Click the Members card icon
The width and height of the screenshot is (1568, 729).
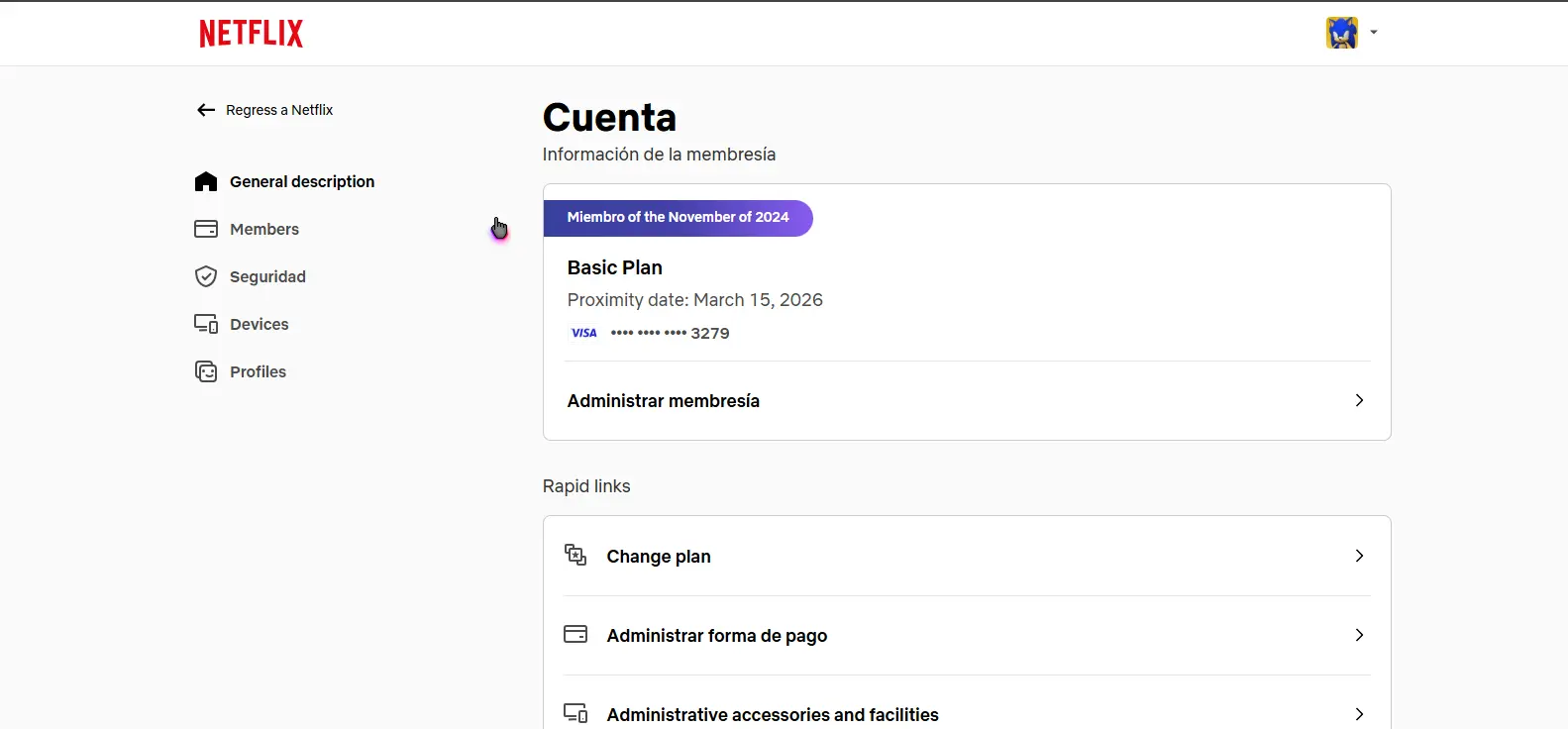tap(206, 229)
